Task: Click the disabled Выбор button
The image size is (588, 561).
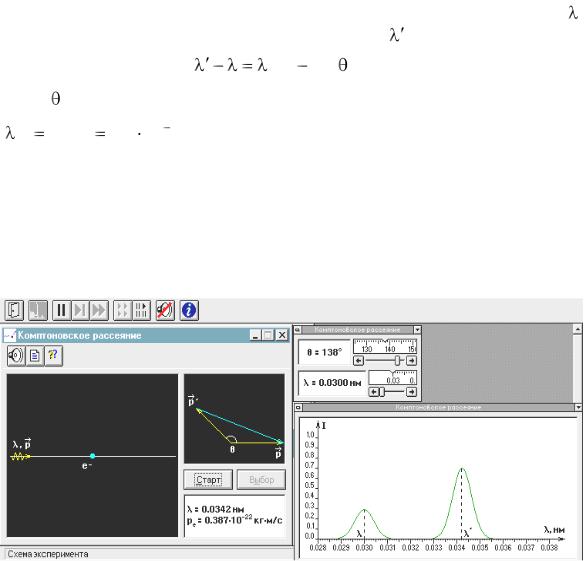Action: click(x=261, y=480)
